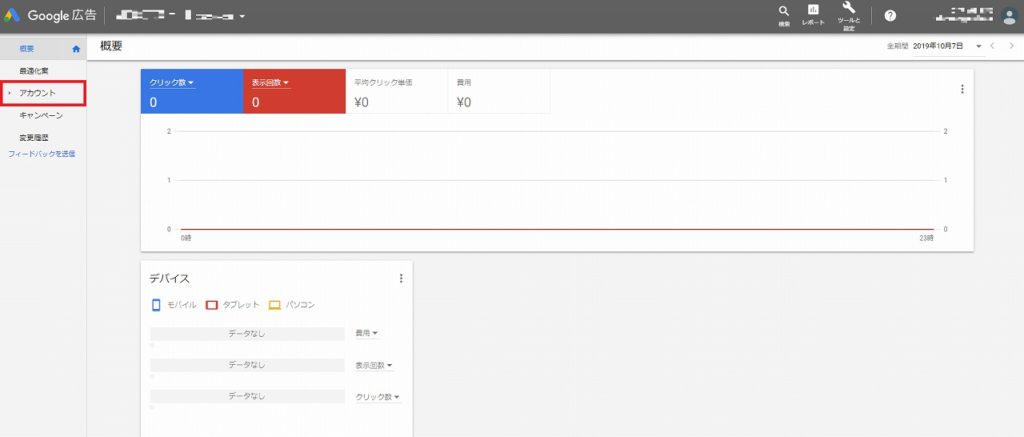Screen dimensions: 1024x437
Task: Expand the アカウント sidebar arrow
Action: point(9,93)
